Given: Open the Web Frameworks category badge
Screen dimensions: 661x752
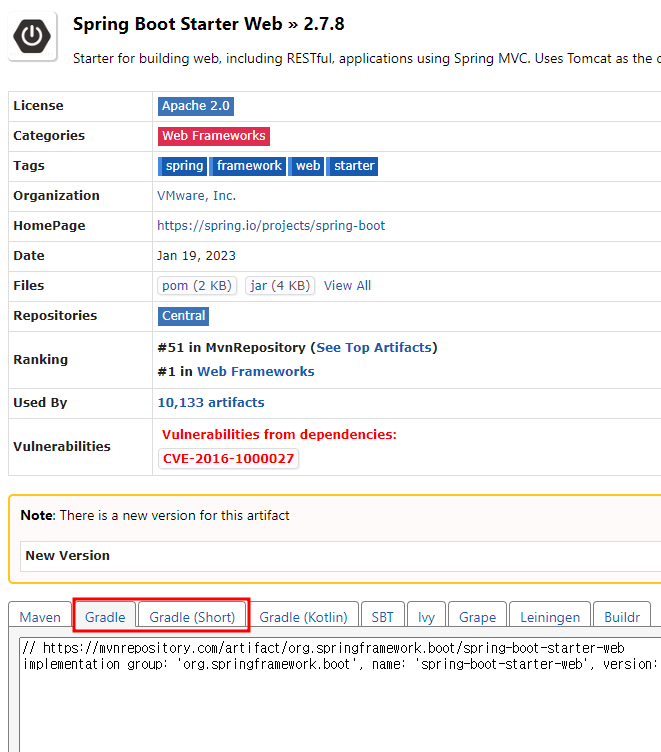Looking at the screenshot, I should (x=213, y=136).
